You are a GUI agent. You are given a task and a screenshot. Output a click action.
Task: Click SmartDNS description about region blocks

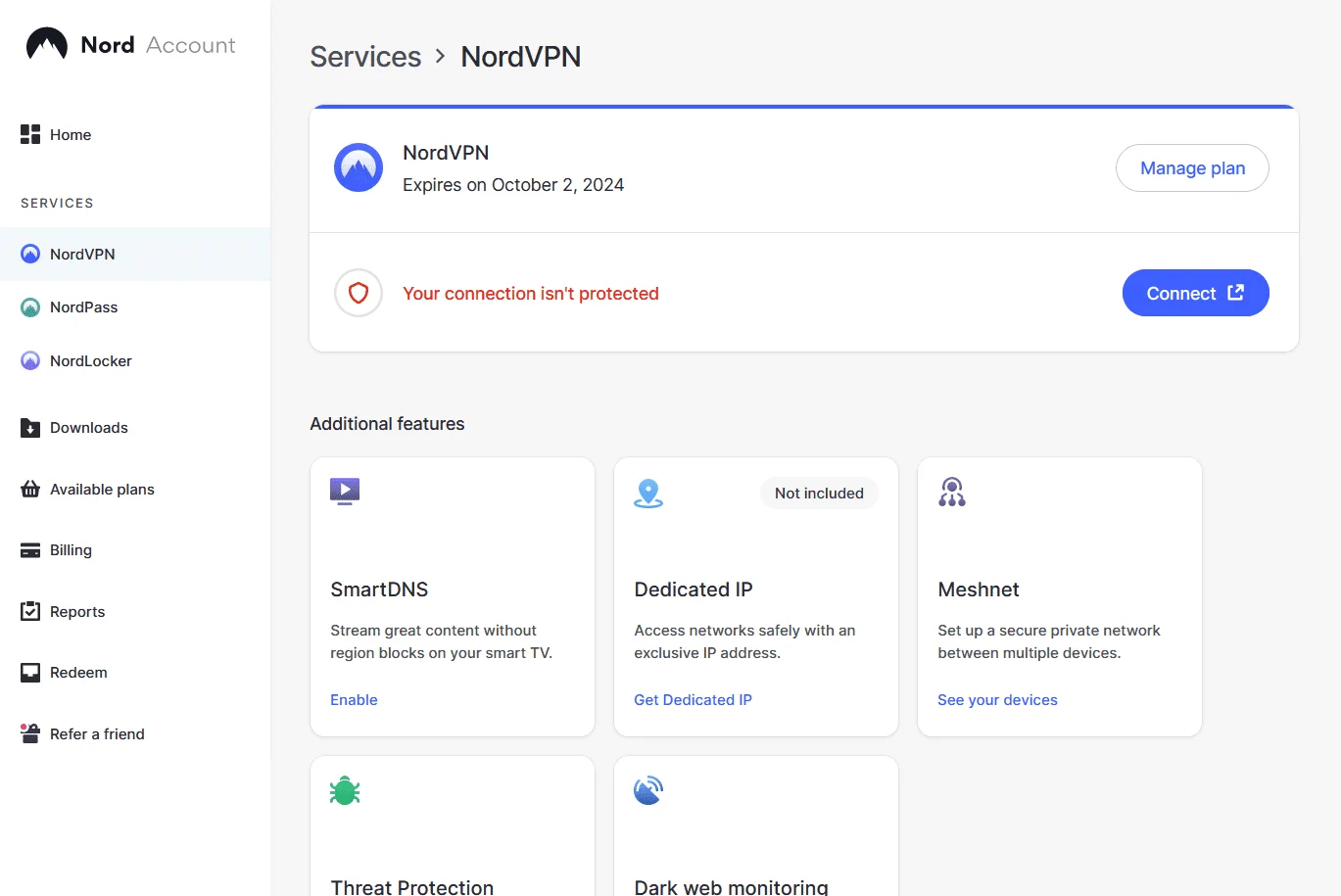tap(442, 641)
